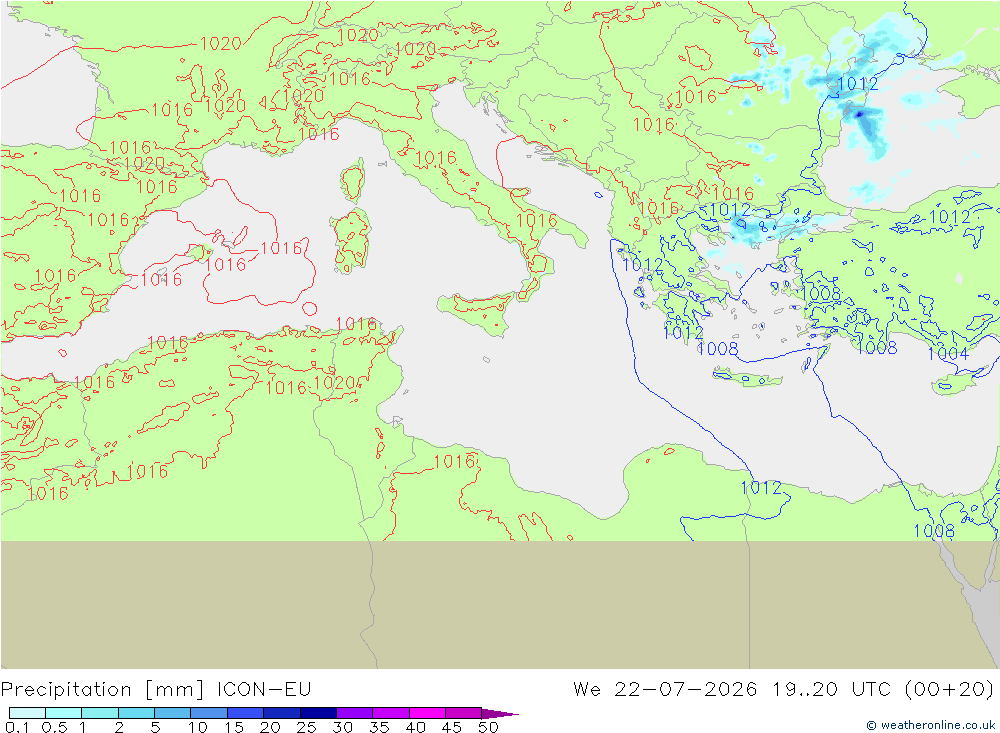Click the '1012' label near the blue rain area top right
Screen dimensions: 1000x733
tap(857, 84)
